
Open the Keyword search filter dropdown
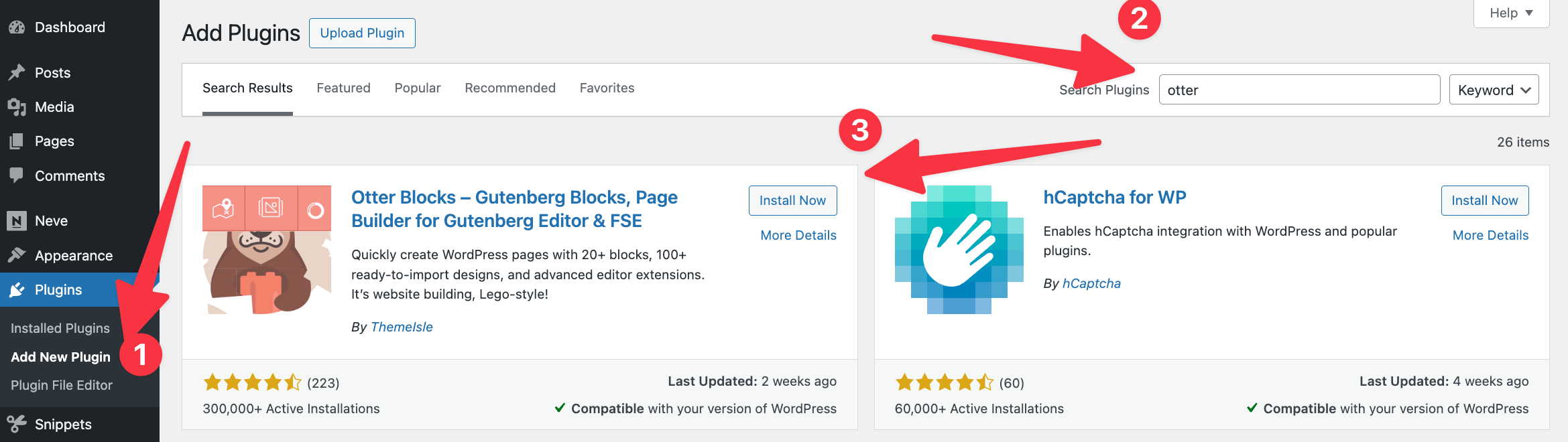[1493, 89]
